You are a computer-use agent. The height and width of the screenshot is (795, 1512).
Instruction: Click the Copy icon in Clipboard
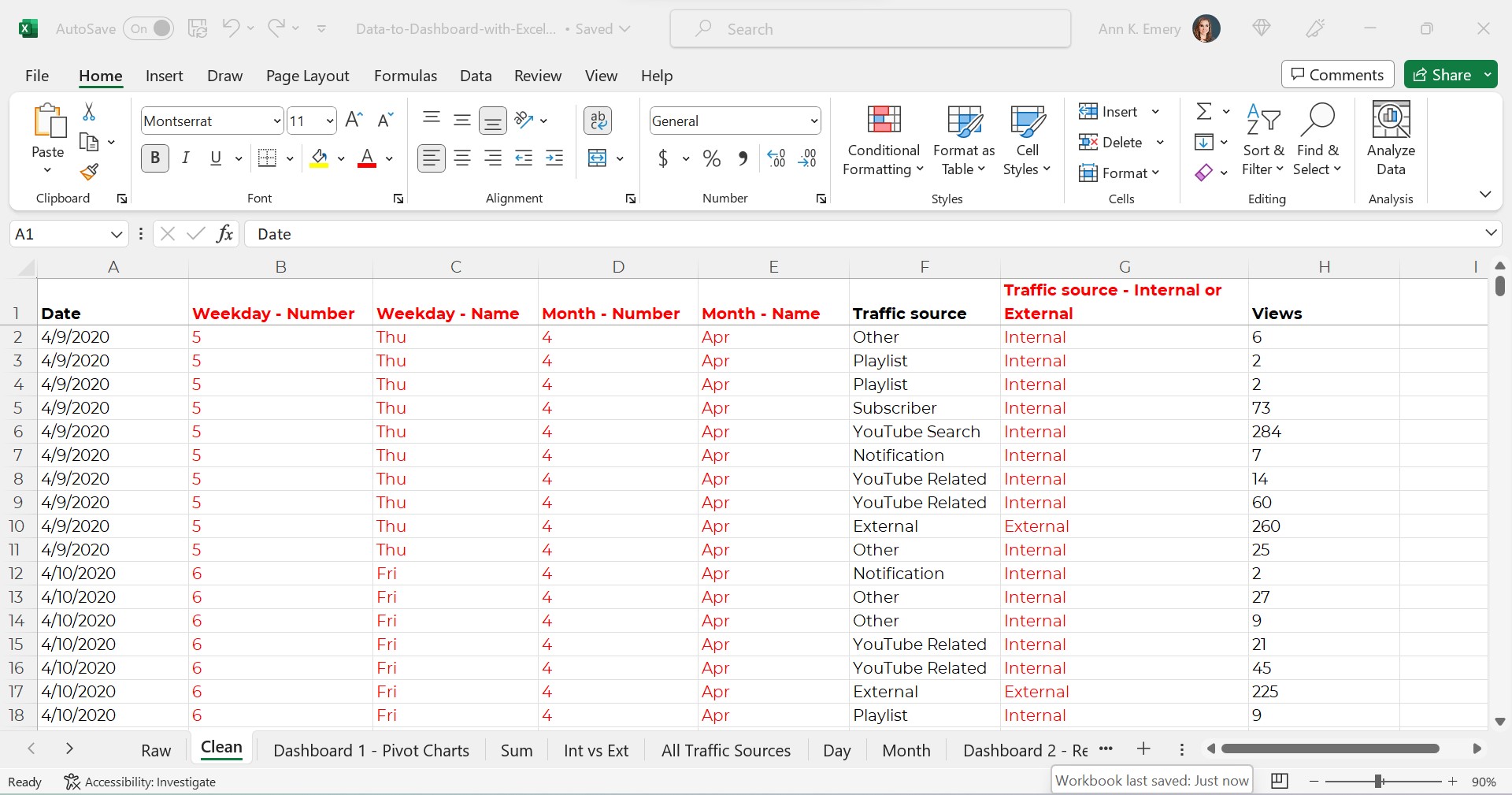point(89,143)
